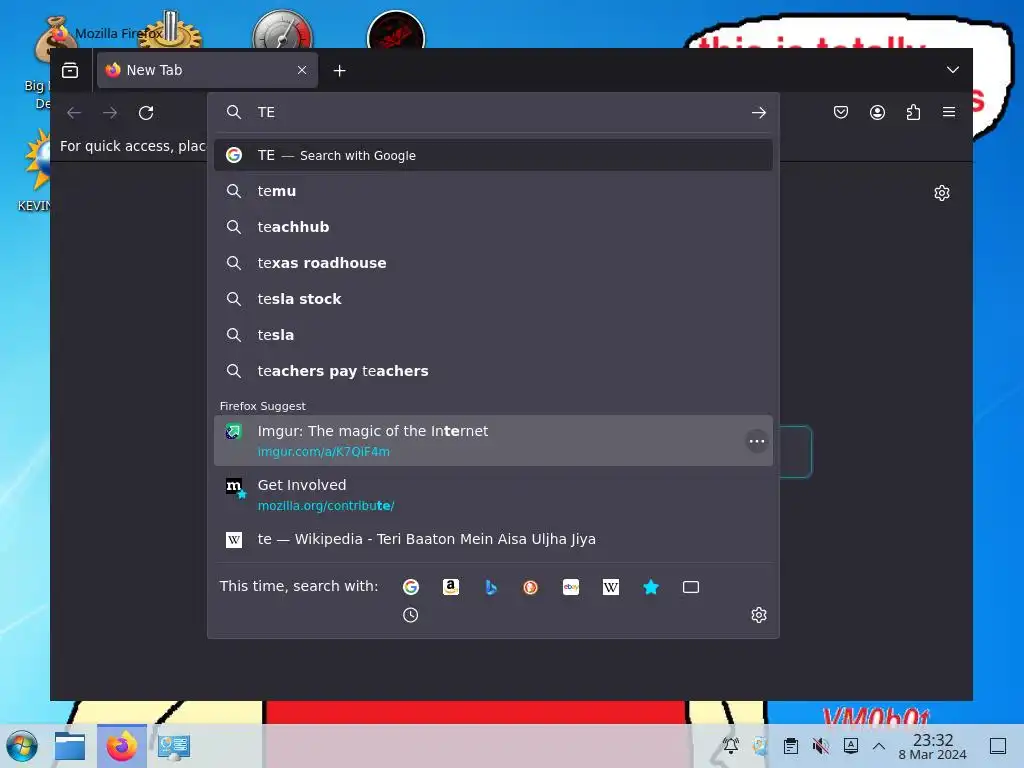The image size is (1024, 768).
Task: Open file manager in taskbar
Action: coord(70,746)
